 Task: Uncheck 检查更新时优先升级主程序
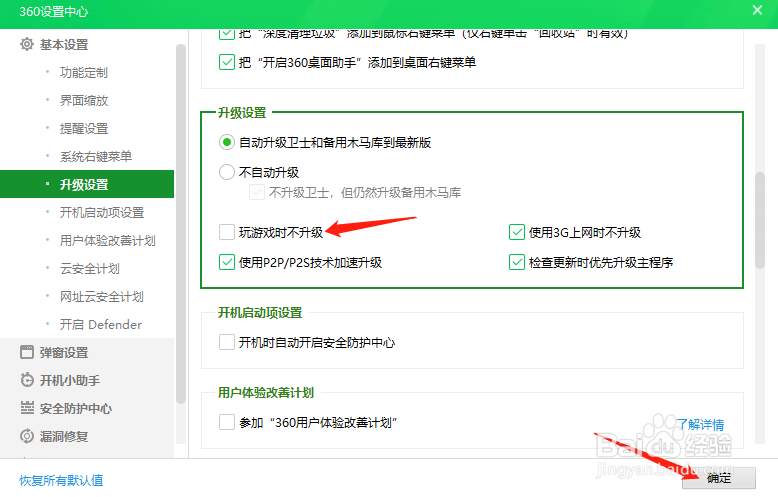[x=517, y=262]
